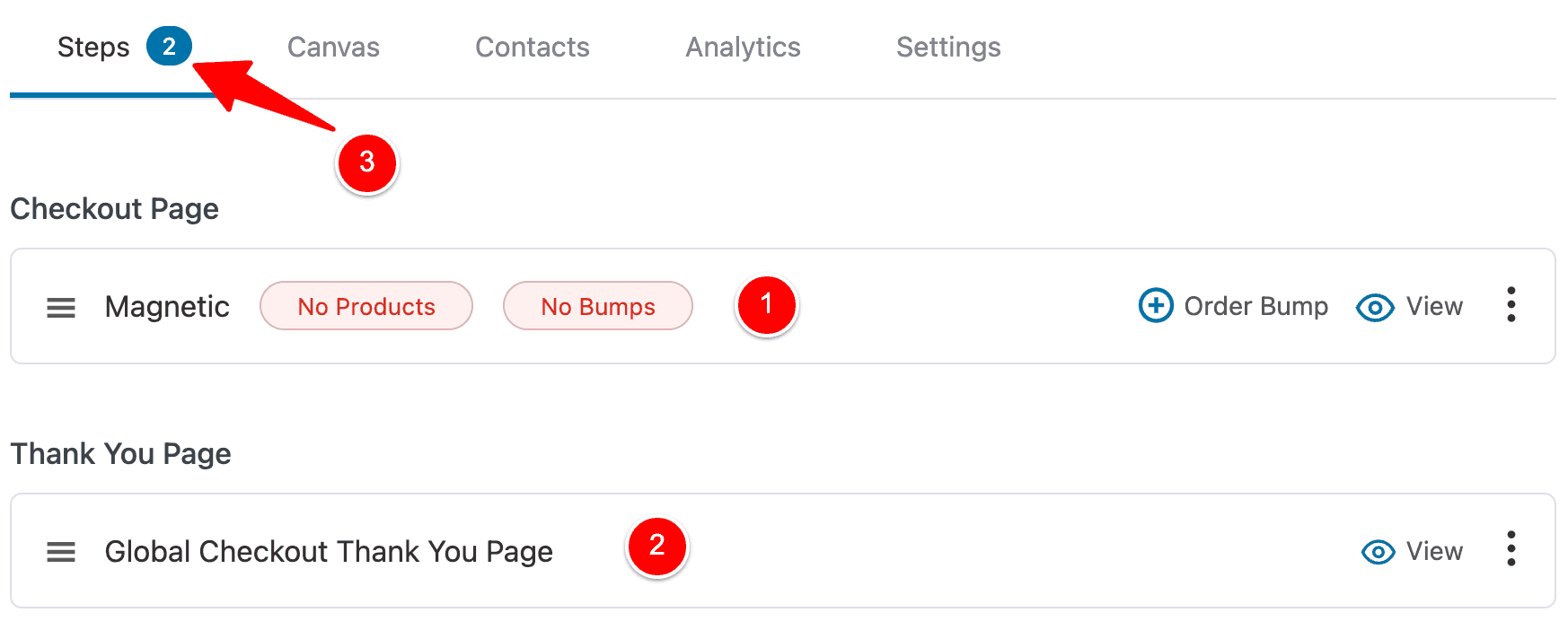Click the step count badge on the Steps tab
Image resolution: width=1568 pixels, height=630 pixels.
[x=169, y=47]
